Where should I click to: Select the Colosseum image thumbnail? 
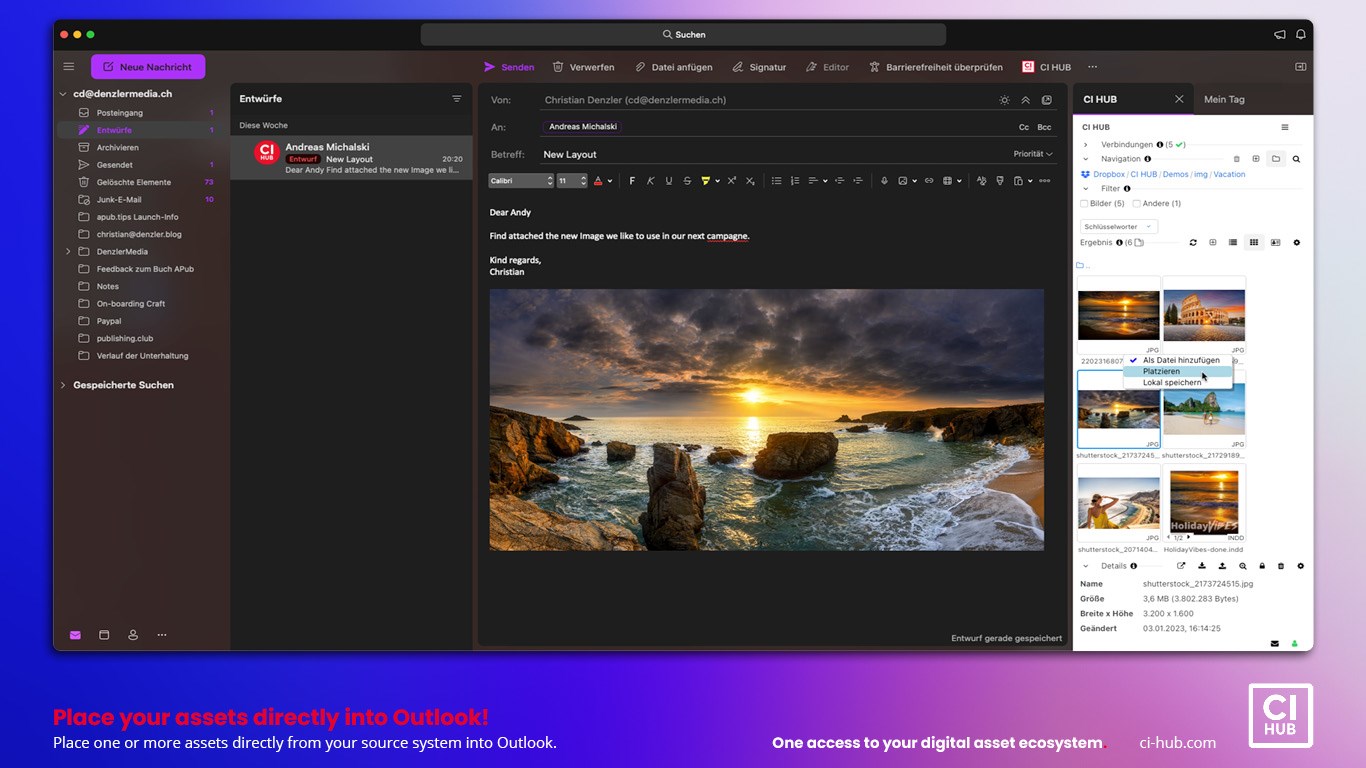click(1204, 316)
